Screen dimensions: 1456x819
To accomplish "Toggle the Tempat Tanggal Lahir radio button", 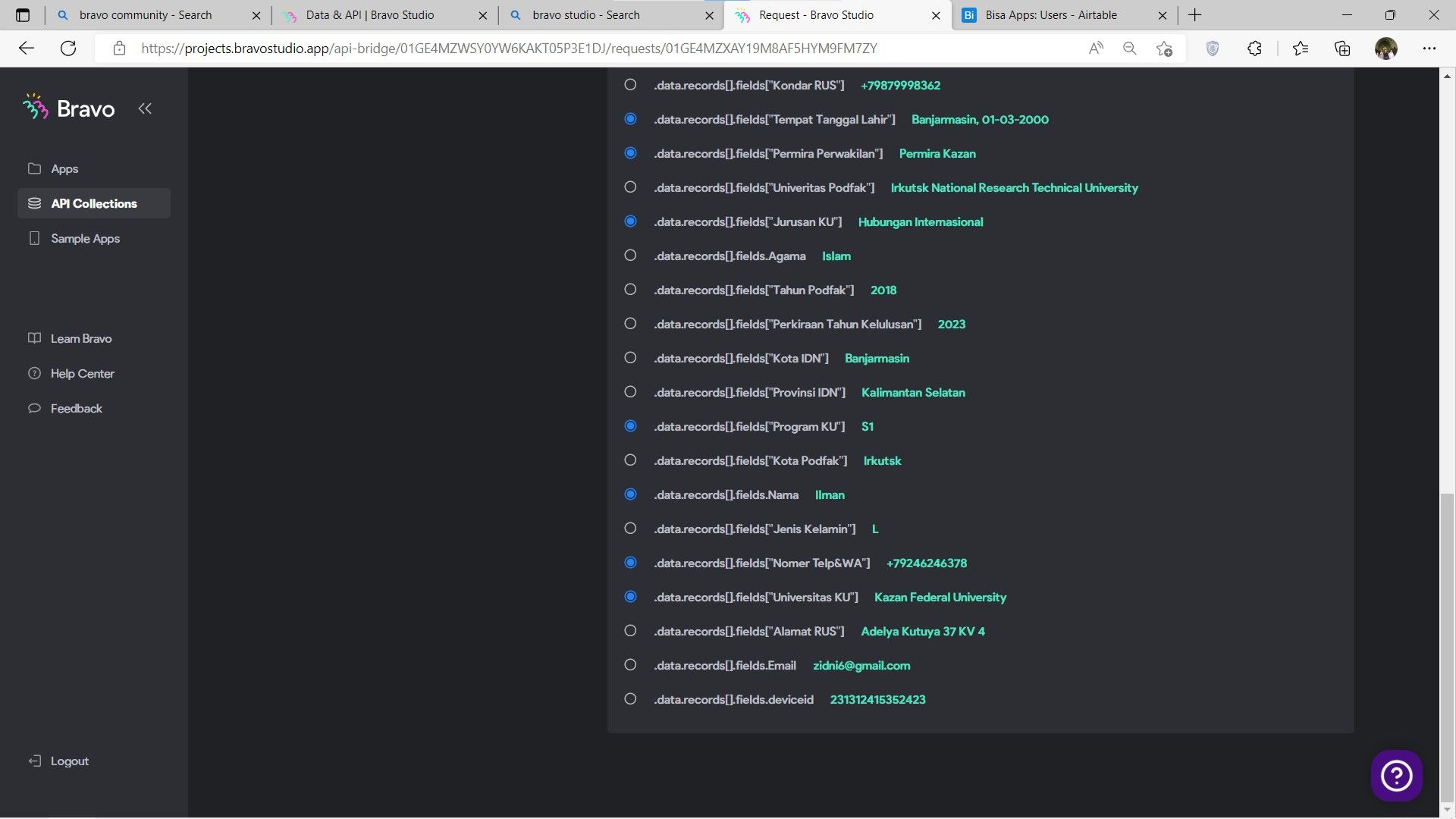I will [630, 119].
